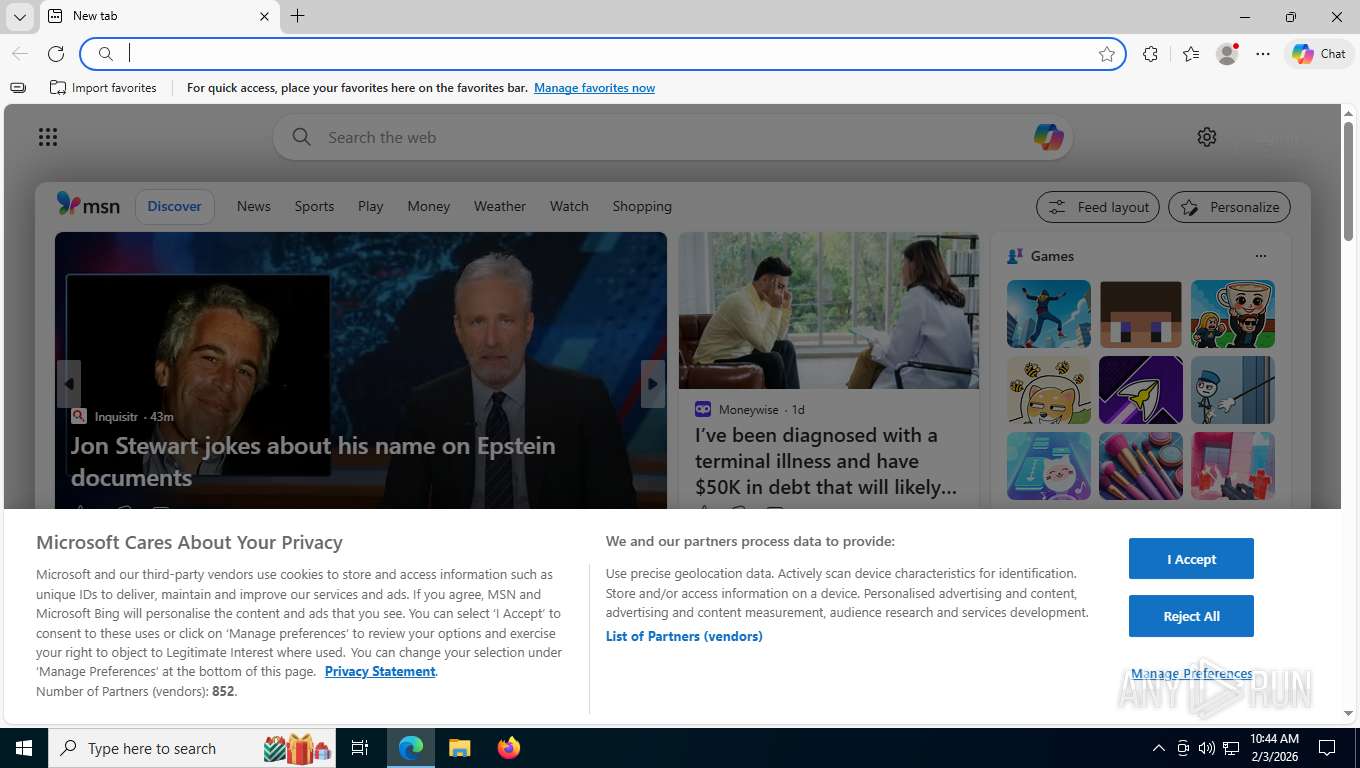1360x768 pixels.
Task: Switch to the Weather tab
Action: coord(500,206)
